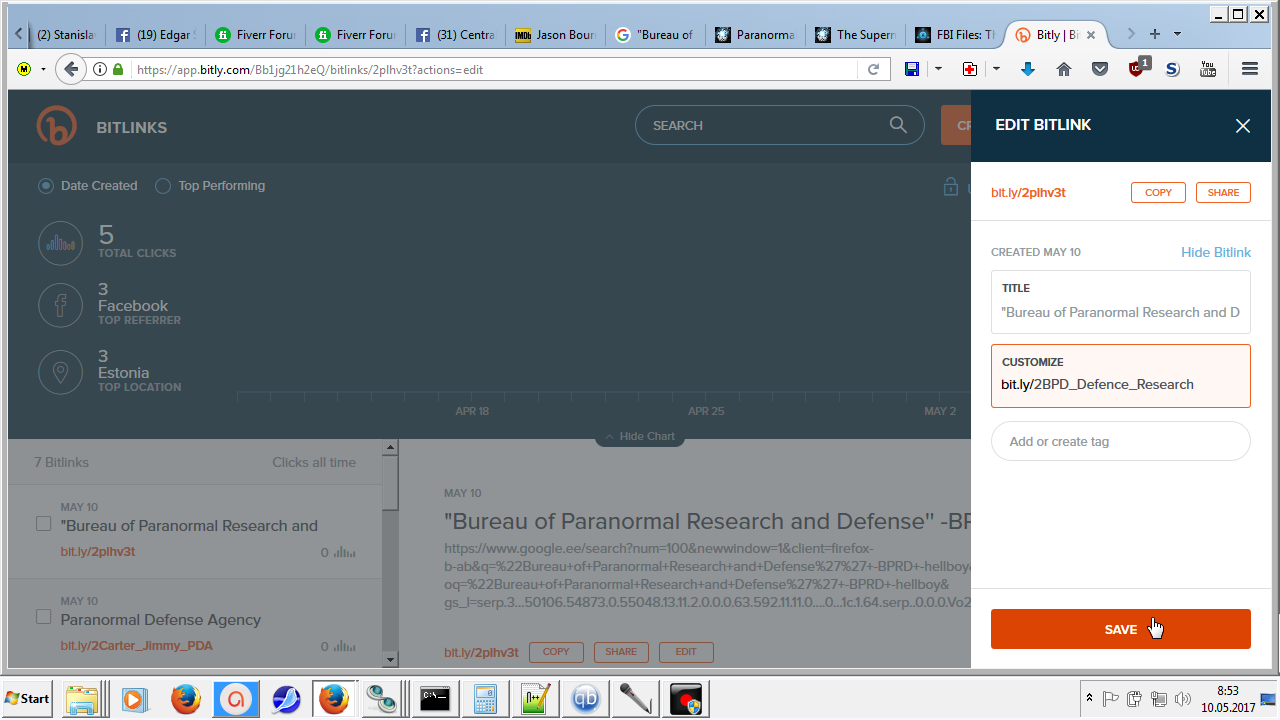
Task: Click SHARE in the Edit Bitlink panel
Action: (1223, 193)
